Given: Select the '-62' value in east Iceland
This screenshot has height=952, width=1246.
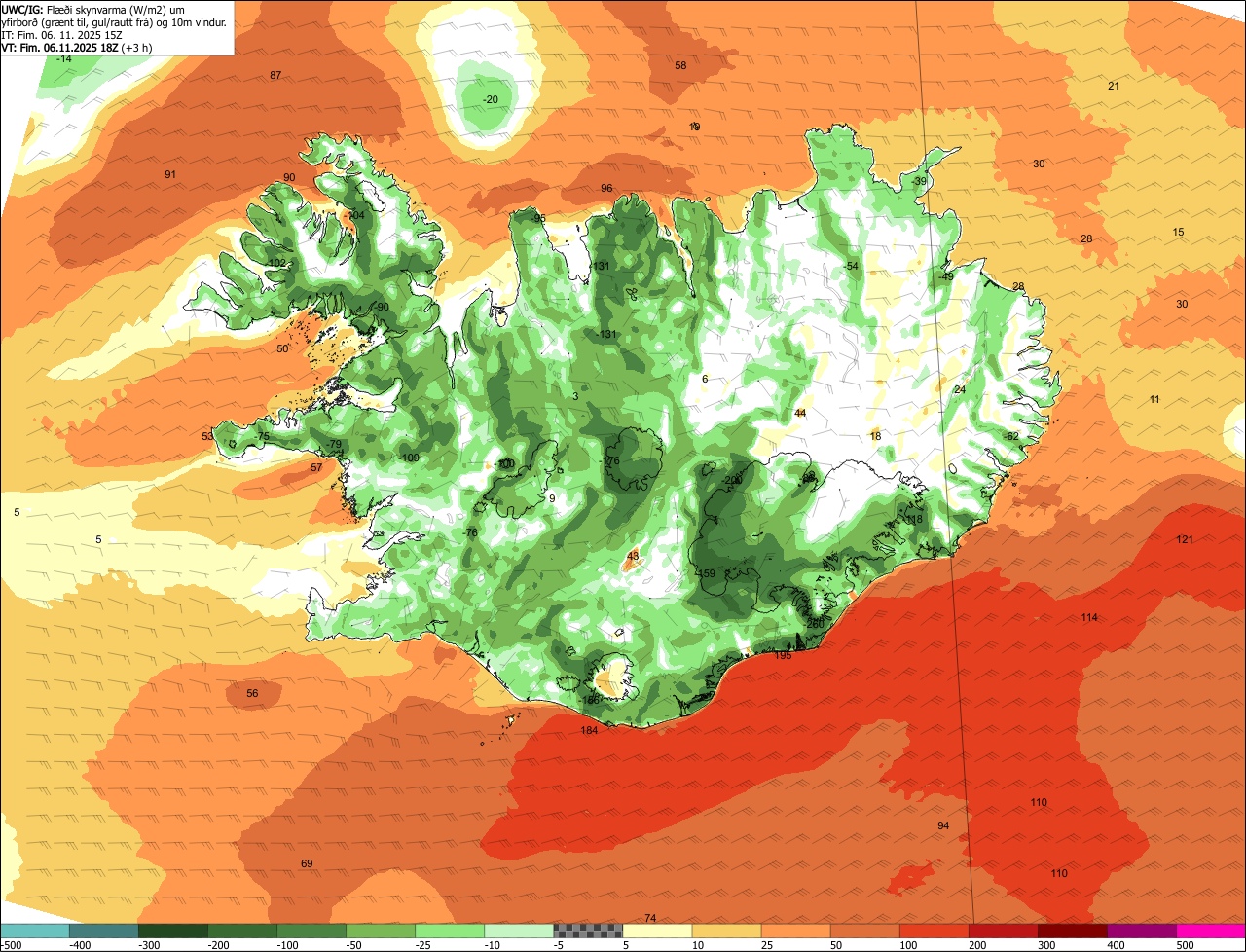Looking at the screenshot, I should coord(1011,436).
